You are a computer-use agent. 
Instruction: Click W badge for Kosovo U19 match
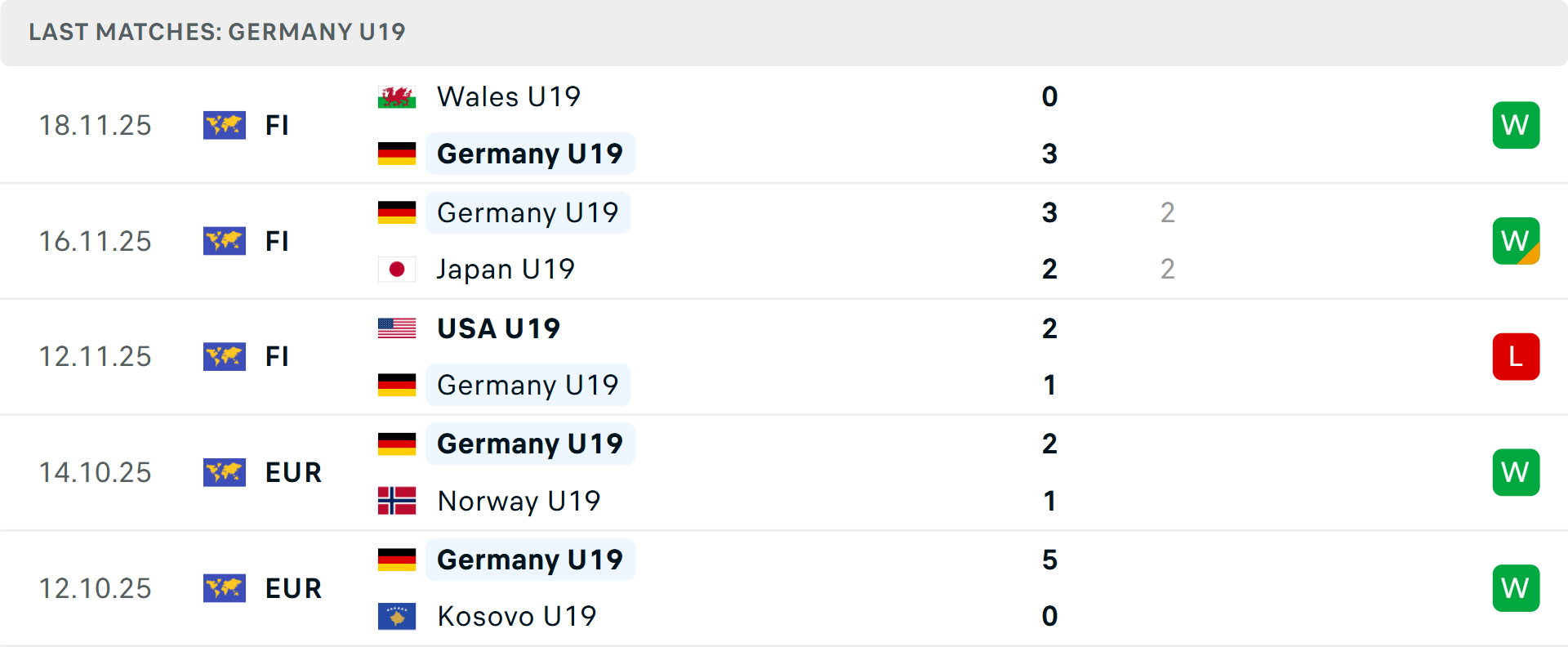[1516, 589]
